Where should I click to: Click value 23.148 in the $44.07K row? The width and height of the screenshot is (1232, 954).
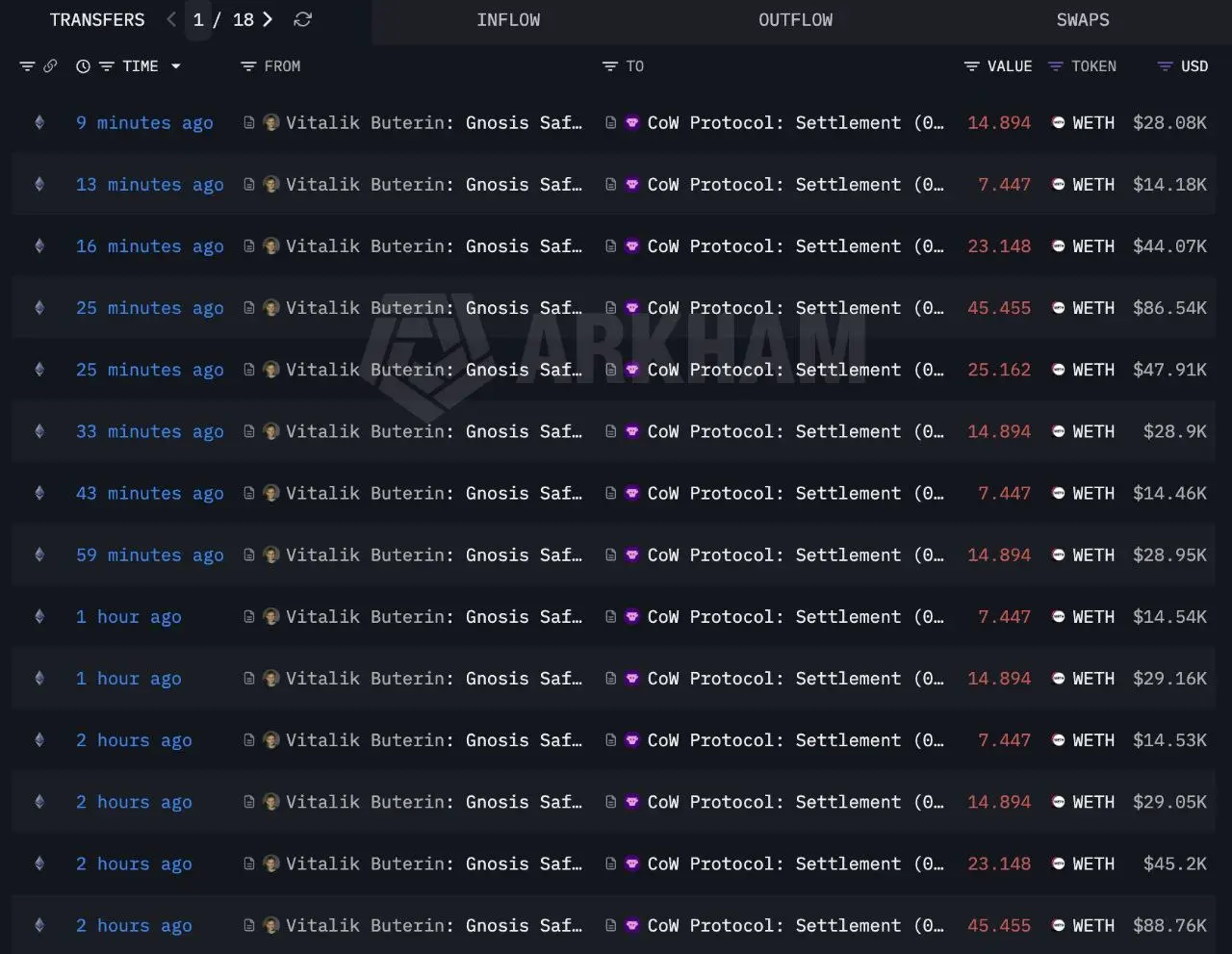click(x=999, y=245)
